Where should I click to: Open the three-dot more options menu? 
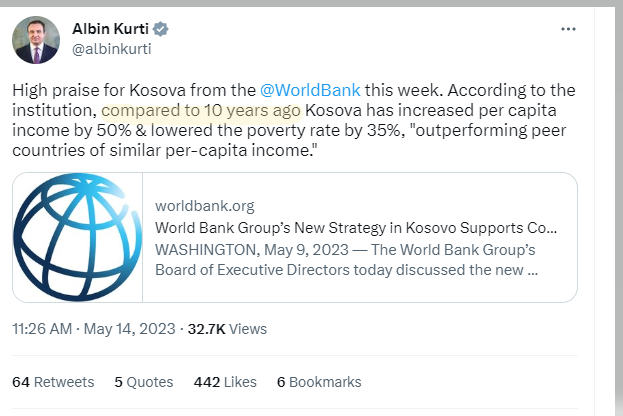coord(568,29)
